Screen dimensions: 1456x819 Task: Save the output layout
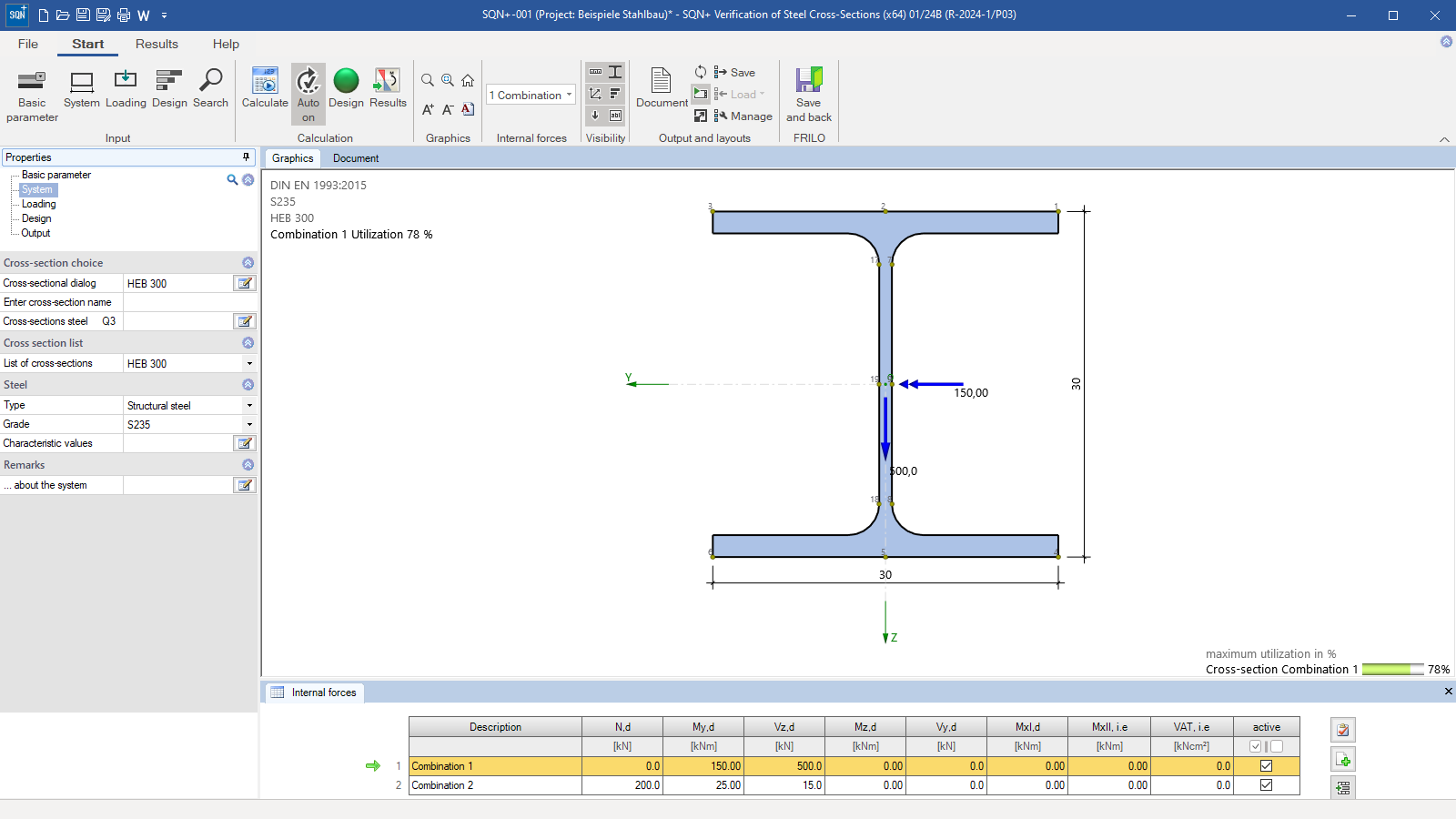[734, 72]
